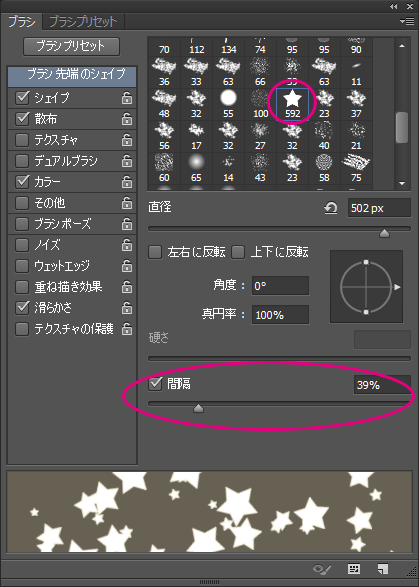Click the 間隔 spacing slider handle

pyautogui.click(x=198, y=408)
